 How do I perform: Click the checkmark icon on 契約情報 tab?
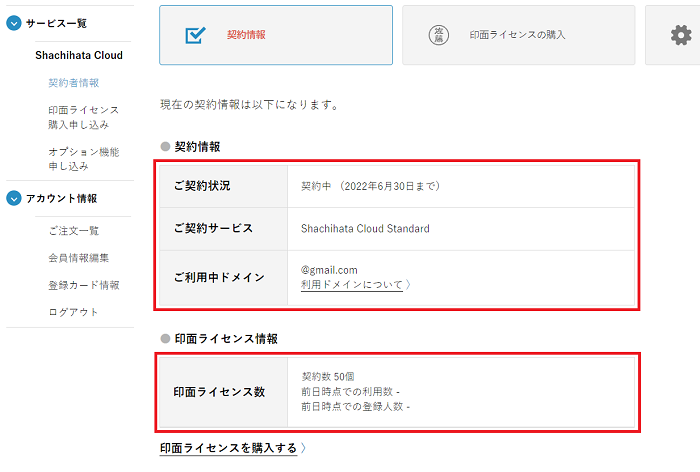(x=195, y=35)
